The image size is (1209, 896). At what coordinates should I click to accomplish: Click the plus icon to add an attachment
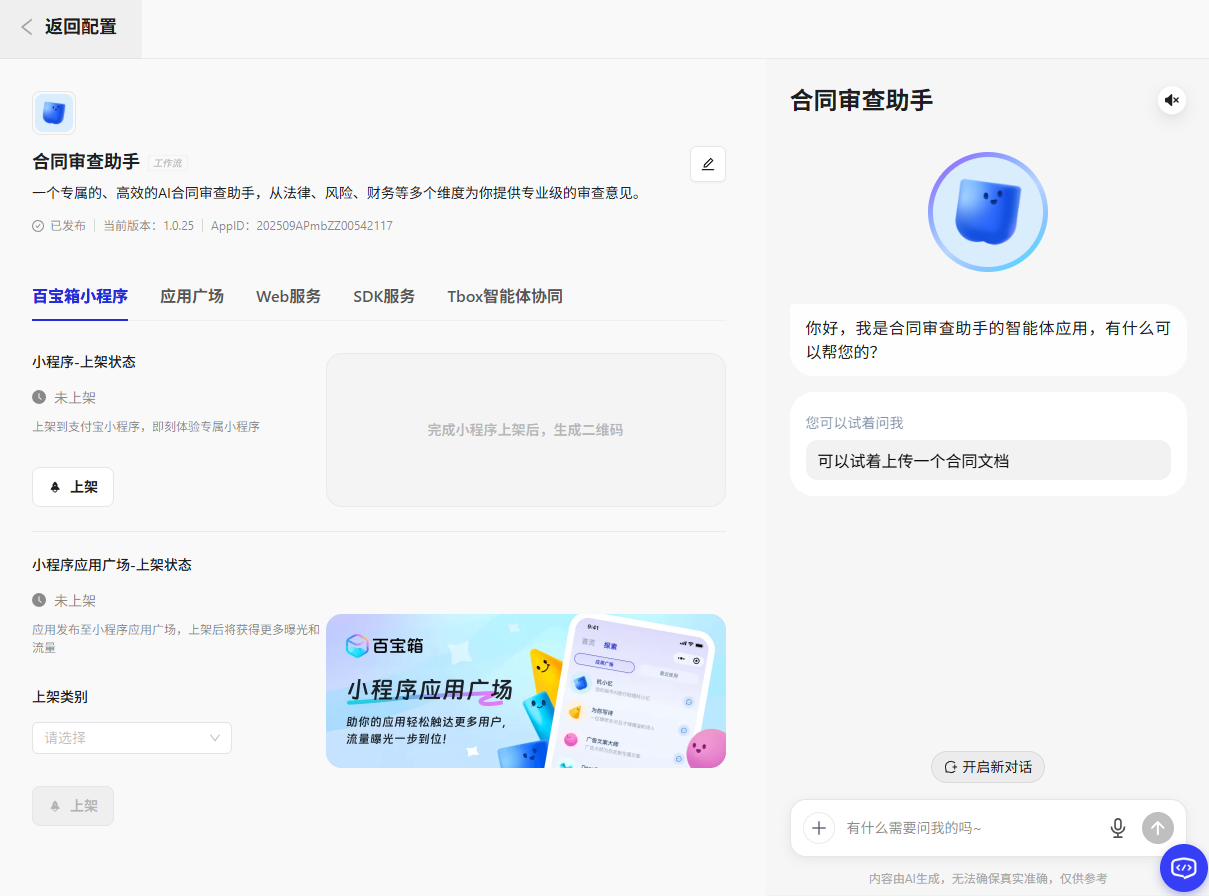click(819, 828)
